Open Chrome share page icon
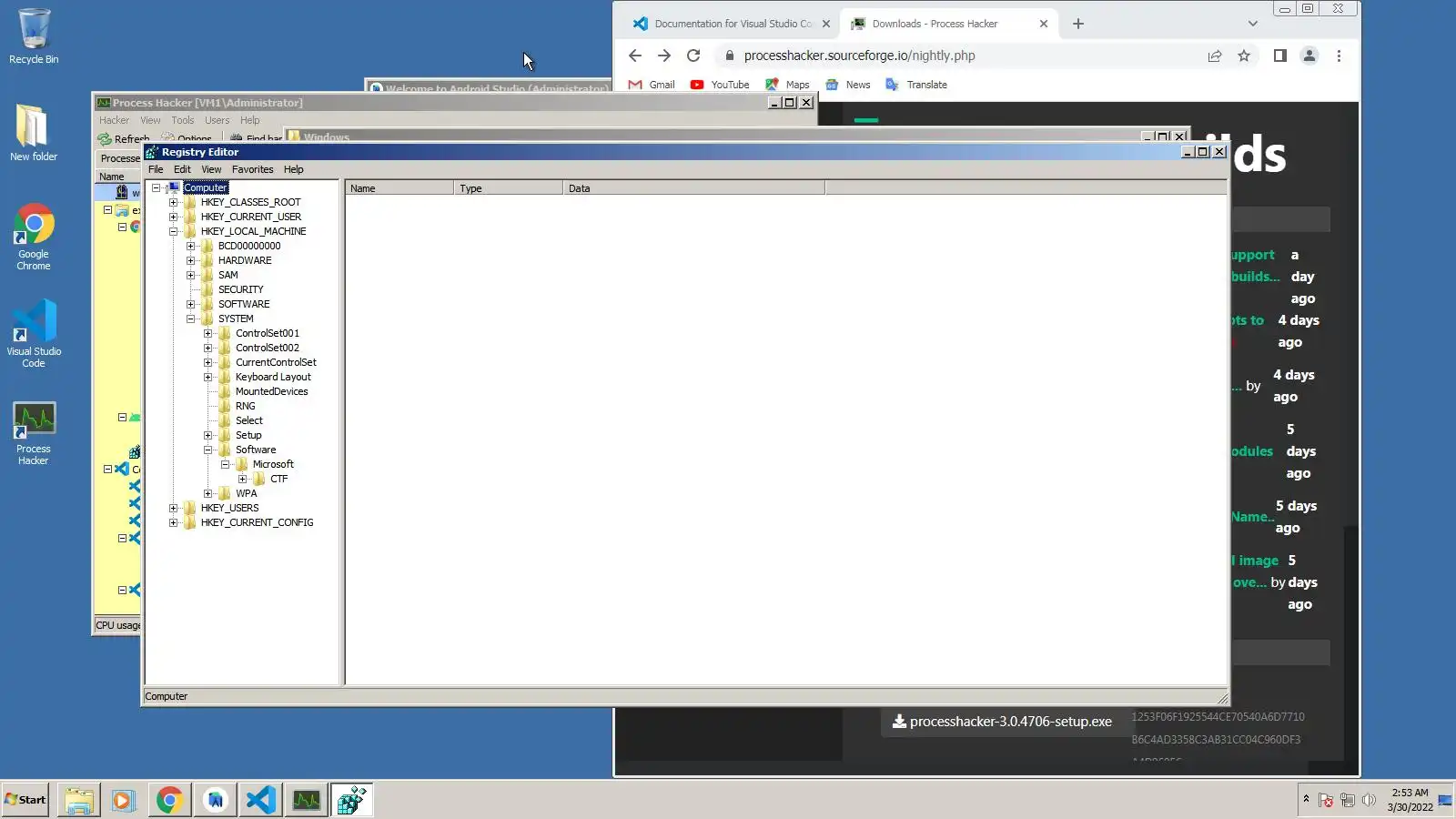Screen dimensions: 1456x819 tap(1215, 56)
